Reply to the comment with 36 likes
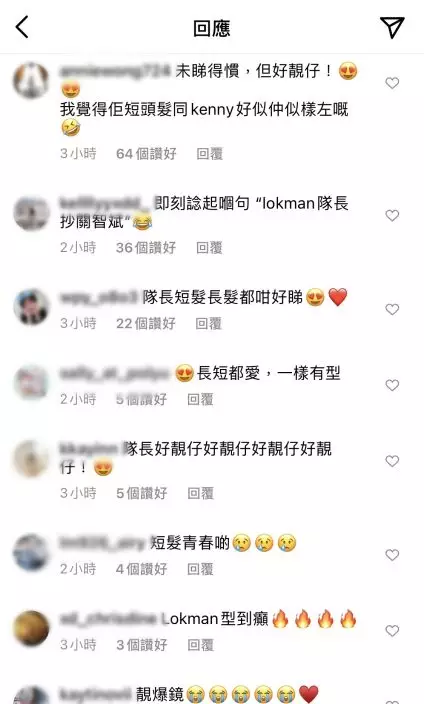The width and height of the screenshot is (424, 704). tap(209, 248)
